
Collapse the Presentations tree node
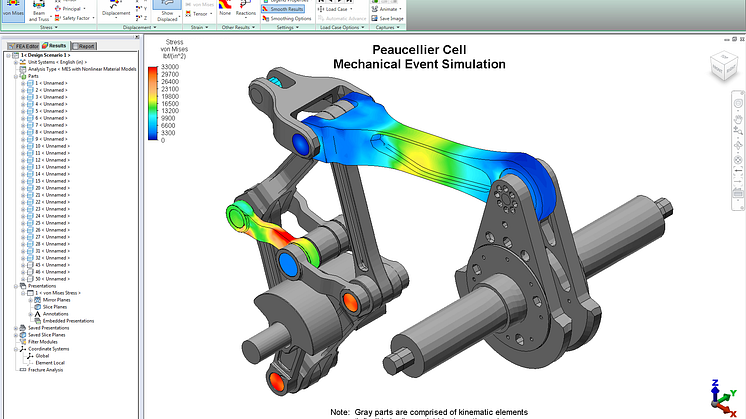[x=16, y=286]
